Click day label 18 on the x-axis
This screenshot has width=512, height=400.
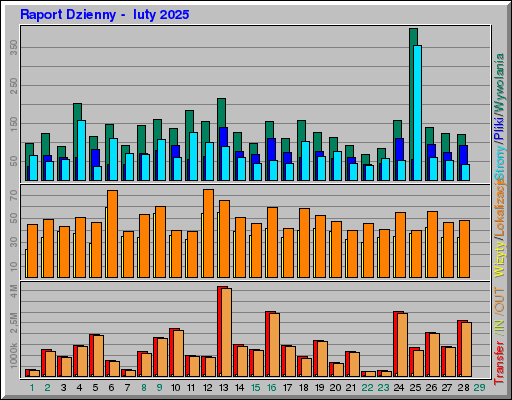pyautogui.click(x=303, y=388)
